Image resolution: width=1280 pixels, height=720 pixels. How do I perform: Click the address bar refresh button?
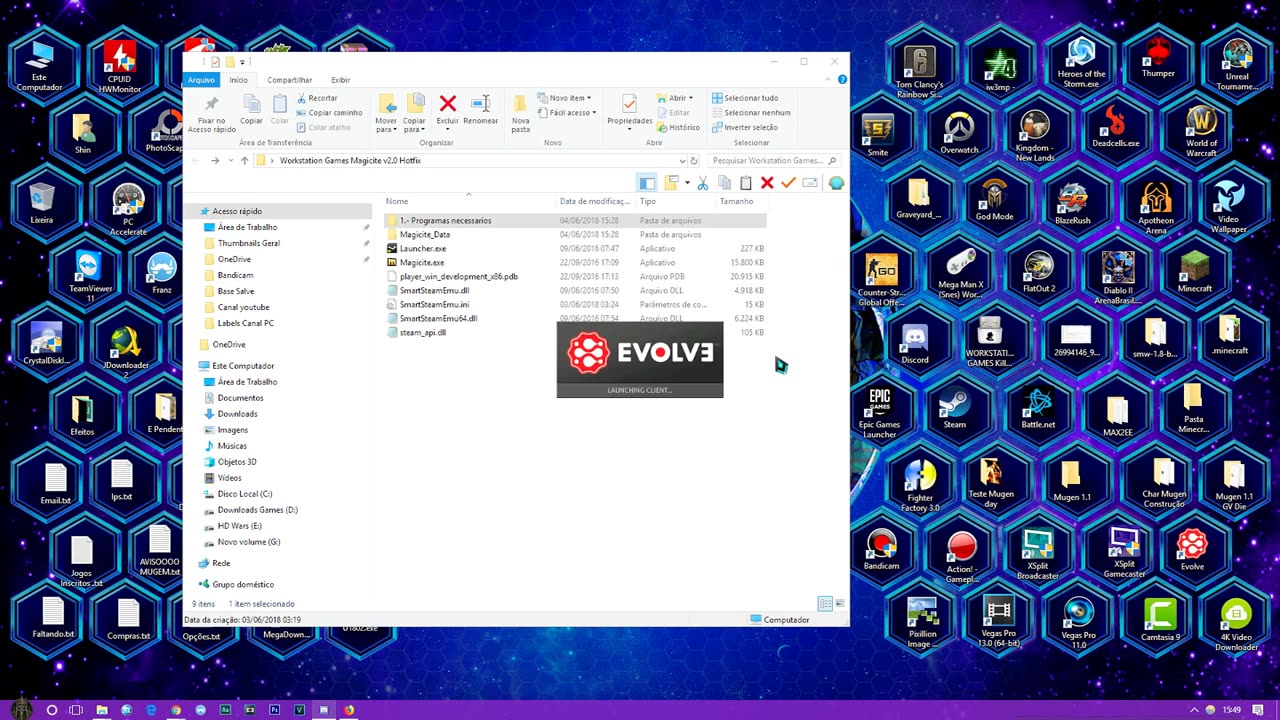coord(694,160)
